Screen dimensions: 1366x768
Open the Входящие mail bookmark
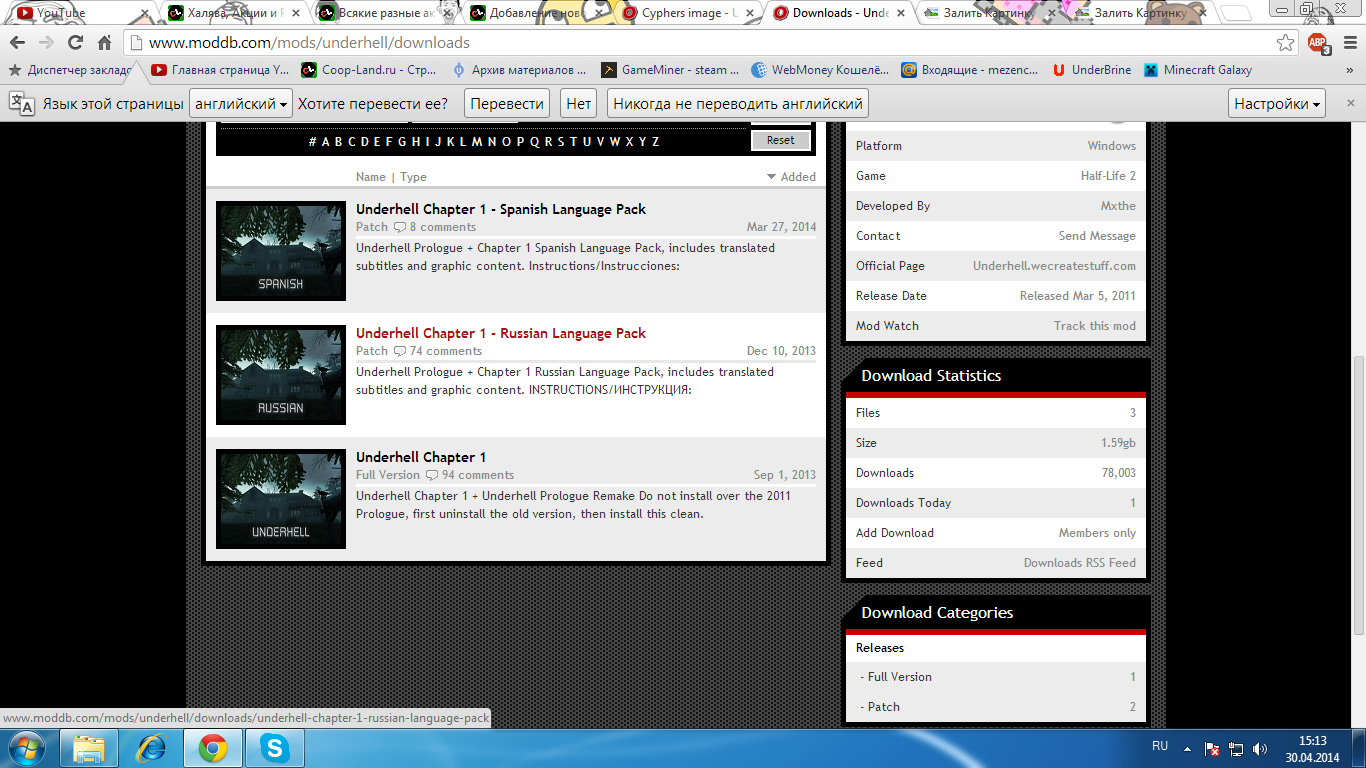(970, 70)
